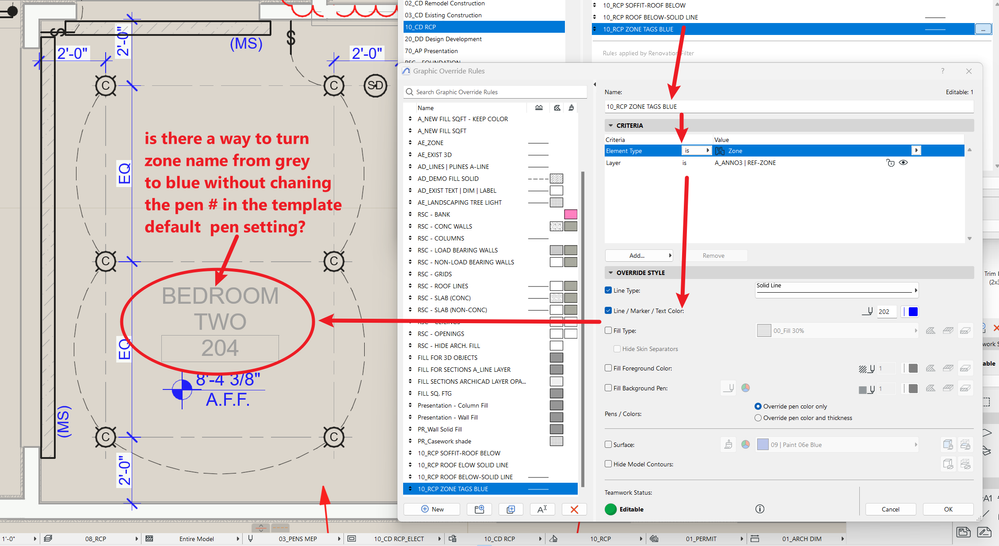The image size is (999, 546).
Task: Click the second icon on Hide Model Contours row
Action: click(x=965, y=464)
